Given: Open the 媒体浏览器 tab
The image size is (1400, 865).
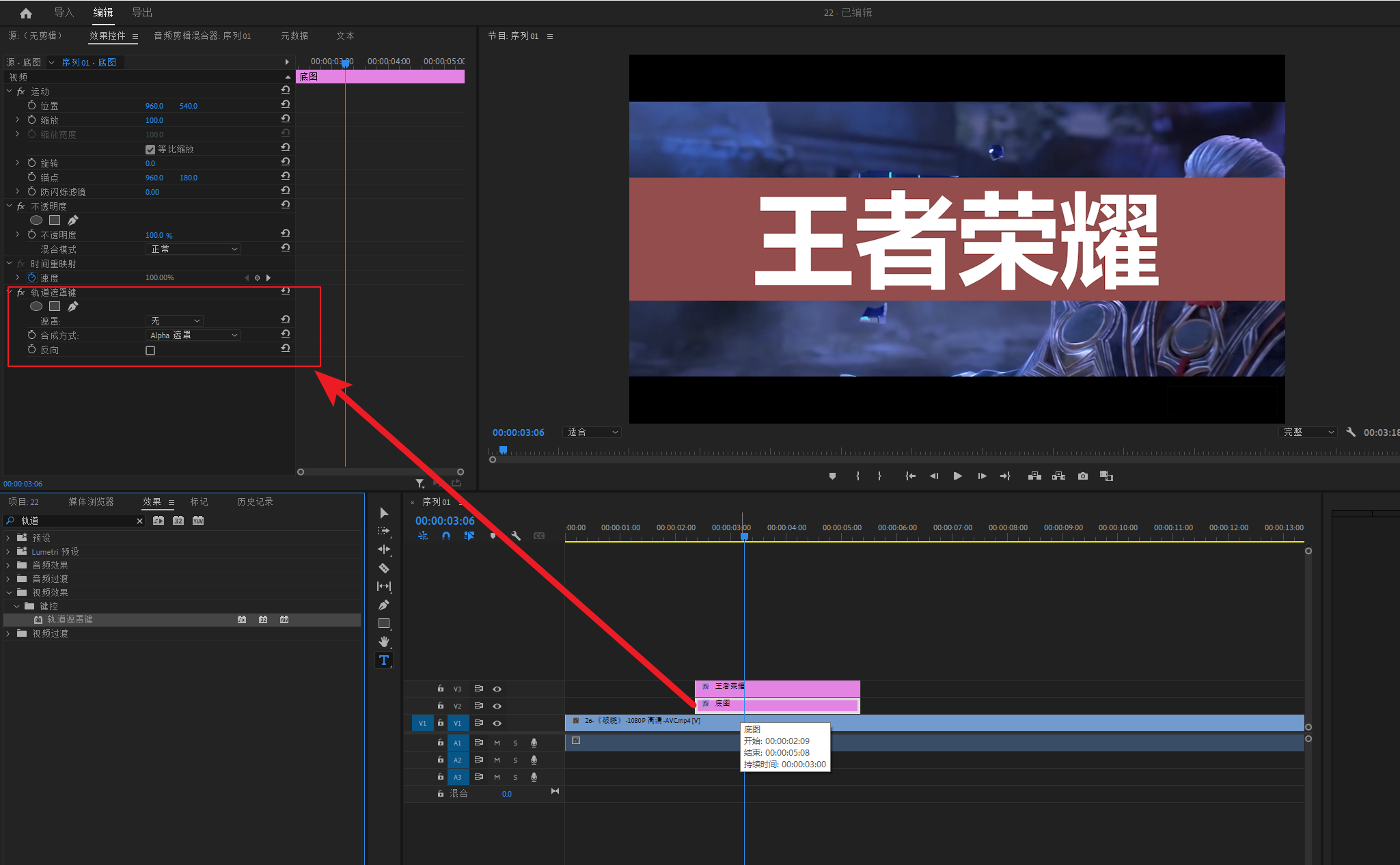Looking at the screenshot, I should [91, 502].
